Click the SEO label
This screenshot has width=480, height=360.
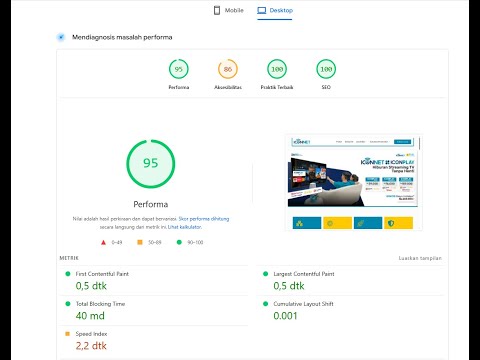pos(326,87)
